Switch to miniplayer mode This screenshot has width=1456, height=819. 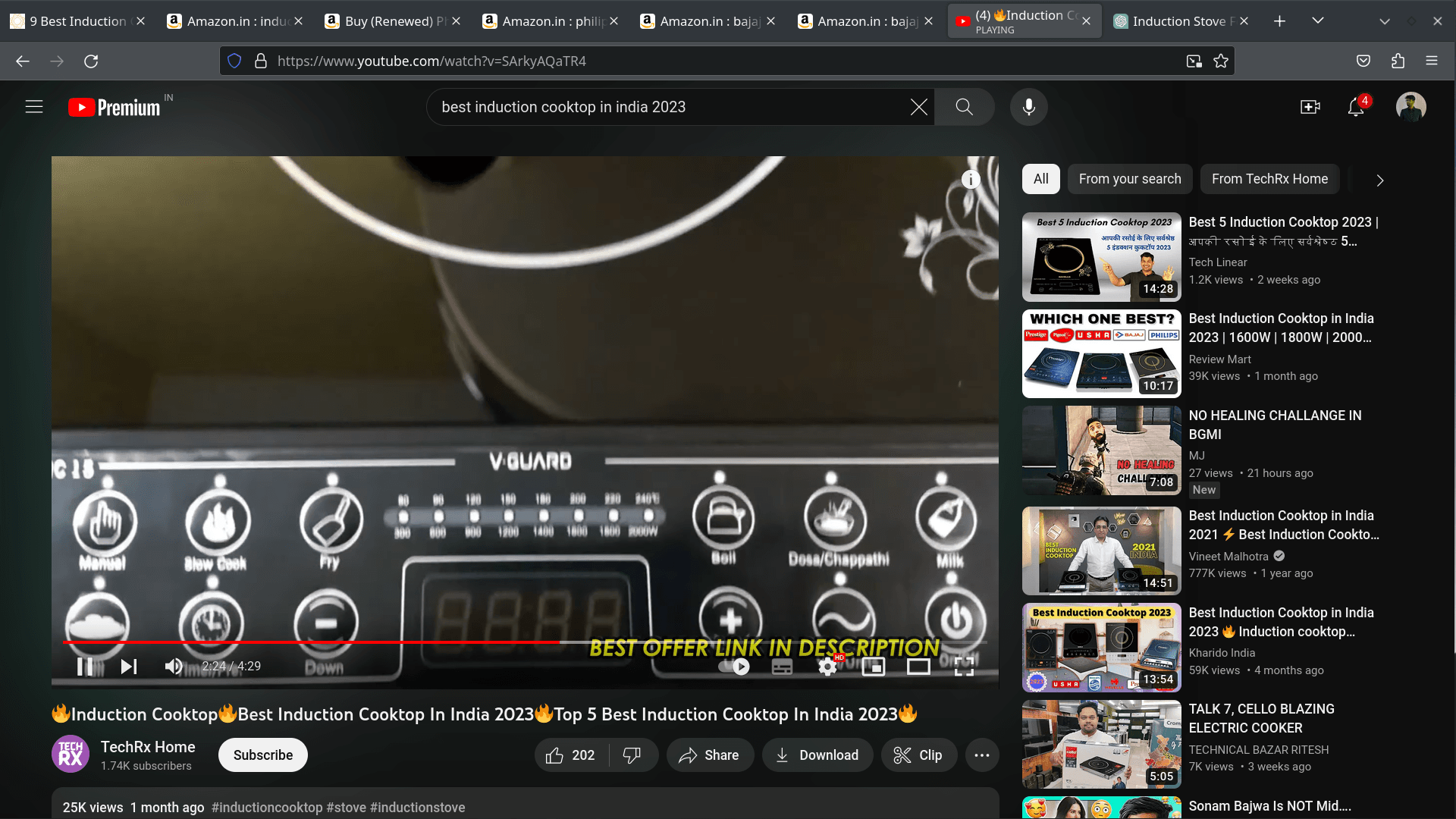tap(873, 667)
